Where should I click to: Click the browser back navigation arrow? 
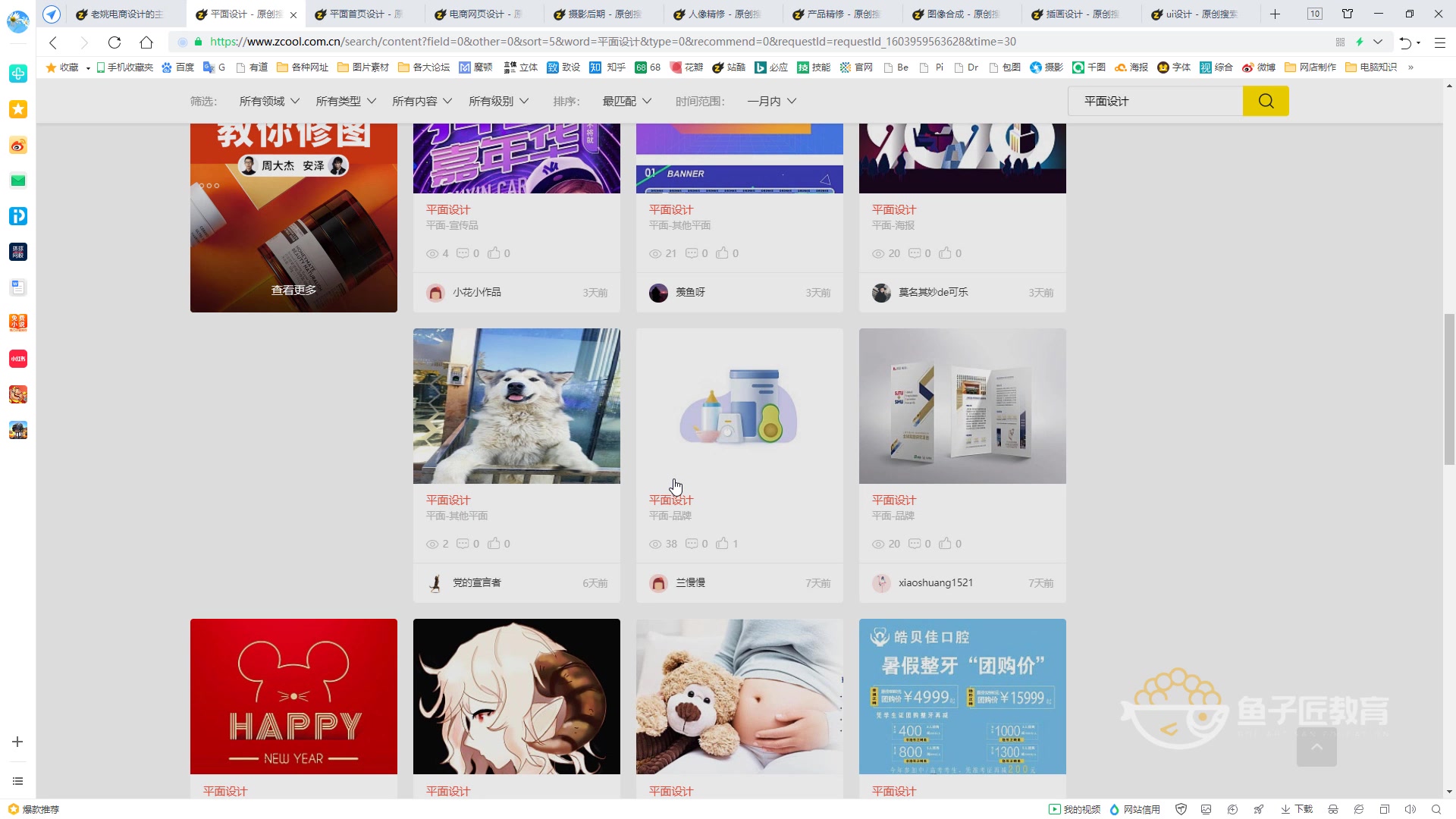(x=52, y=41)
